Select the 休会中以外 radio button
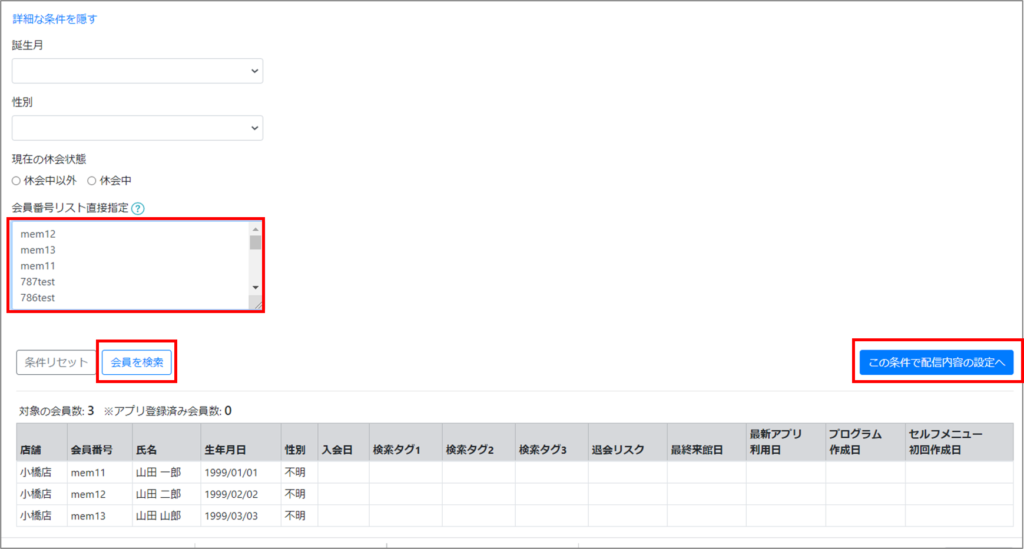 pyautogui.click(x=16, y=181)
